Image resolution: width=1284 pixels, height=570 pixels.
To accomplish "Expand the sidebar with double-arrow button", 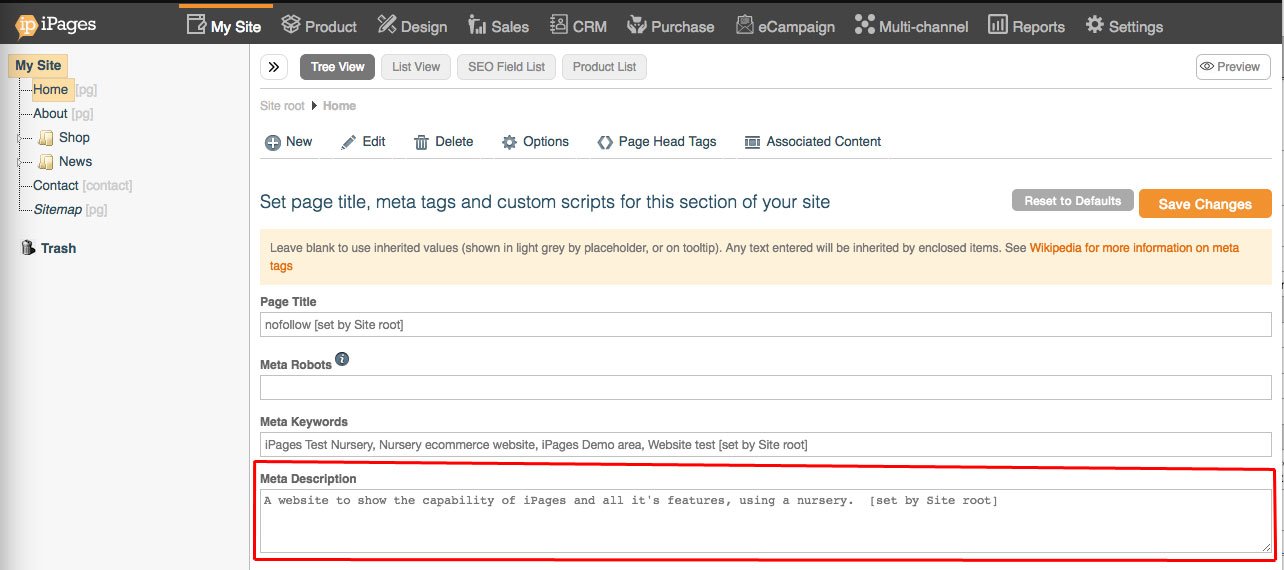I will tap(274, 67).
